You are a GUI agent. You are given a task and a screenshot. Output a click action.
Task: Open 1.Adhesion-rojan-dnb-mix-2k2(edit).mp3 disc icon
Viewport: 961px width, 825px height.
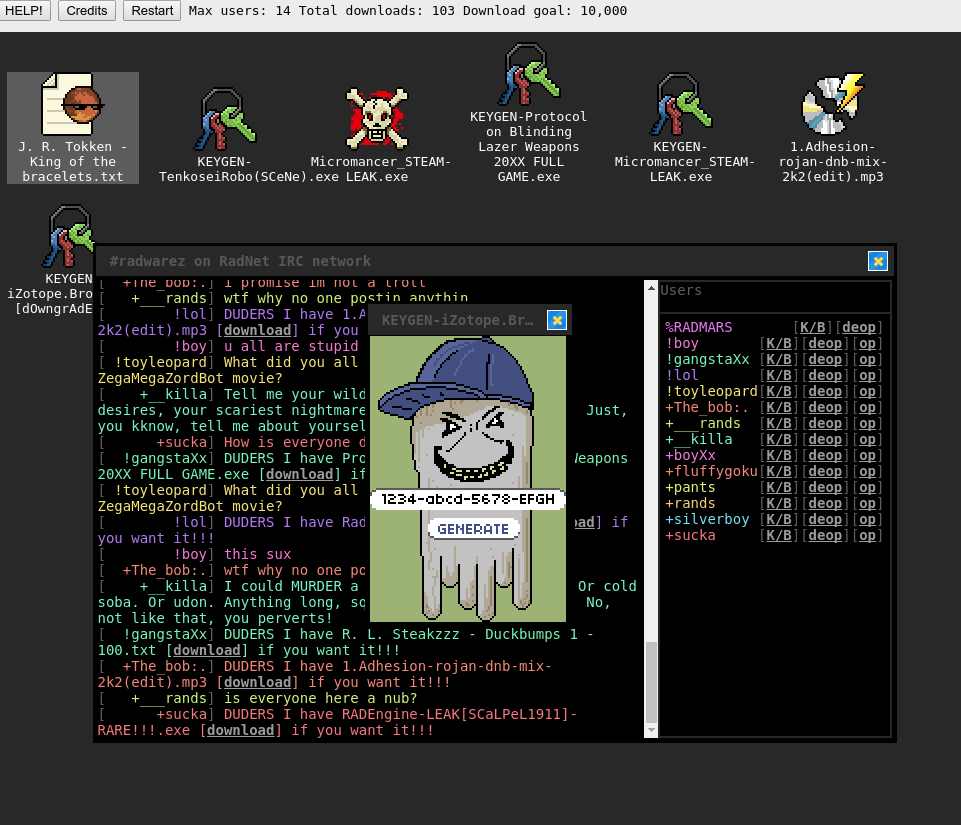coord(832,127)
